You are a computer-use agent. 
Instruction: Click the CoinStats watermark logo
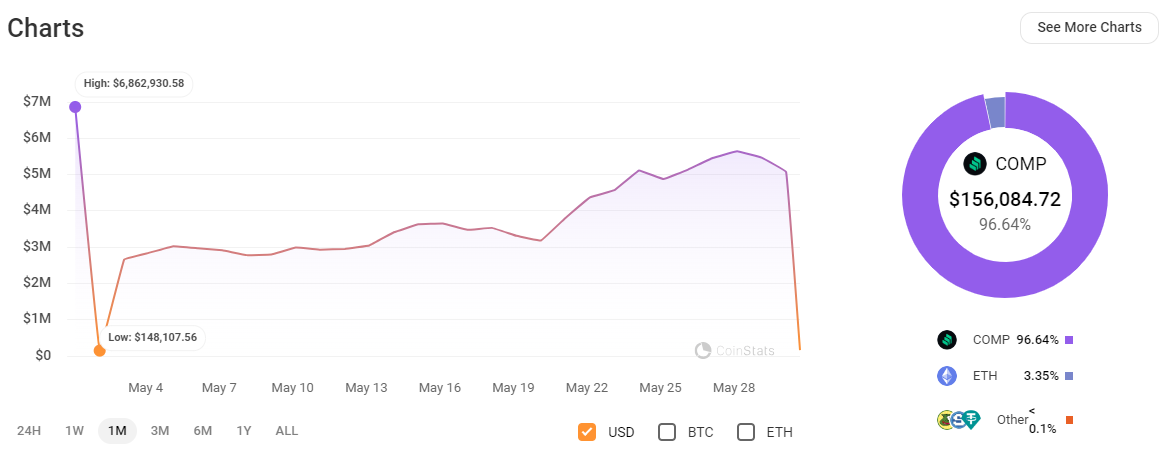703,350
